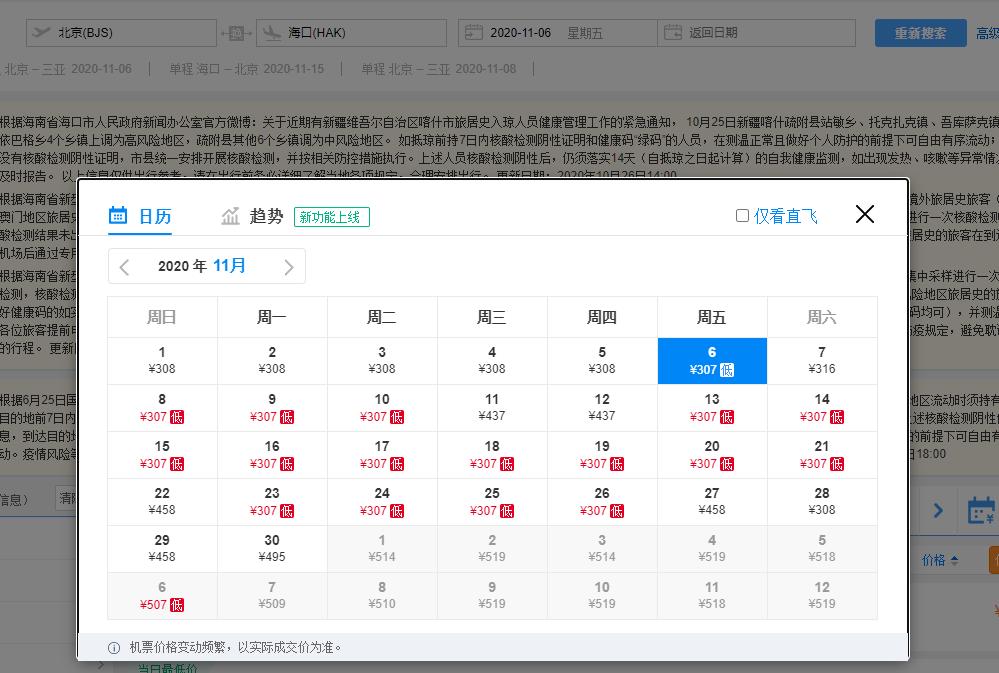Open the blue price calendar icon
Viewport: 999px width, 673px height.
983,510
